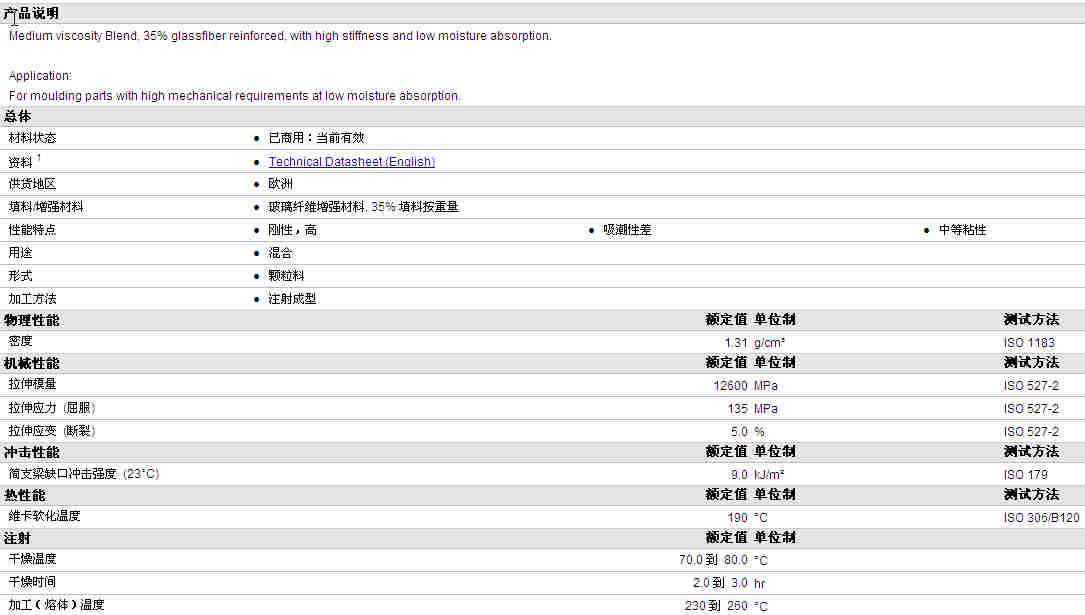Click the 材料状态 row label
Image resolution: width=1085 pixels, height=615 pixels.
click(33, 138)
